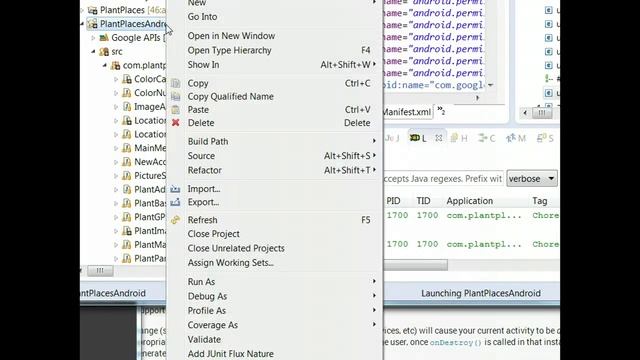Collapse the com.plantp package node

coord(105,65)
